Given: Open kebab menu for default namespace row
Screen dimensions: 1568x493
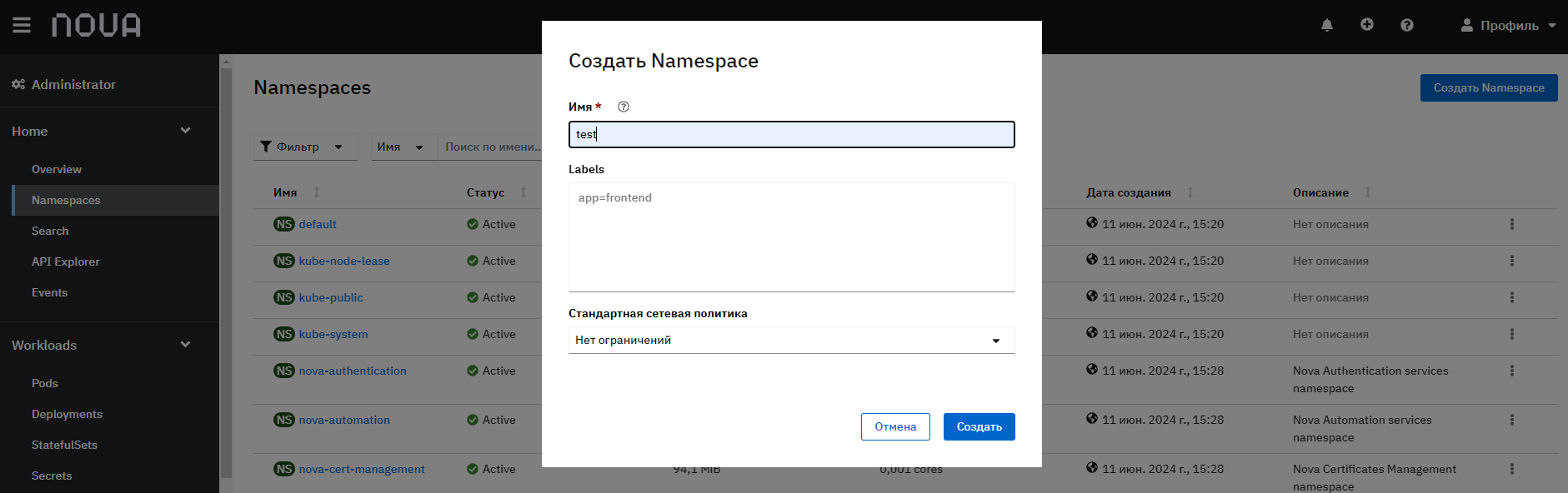Looking at the screenshot, I should (1511, 224).
